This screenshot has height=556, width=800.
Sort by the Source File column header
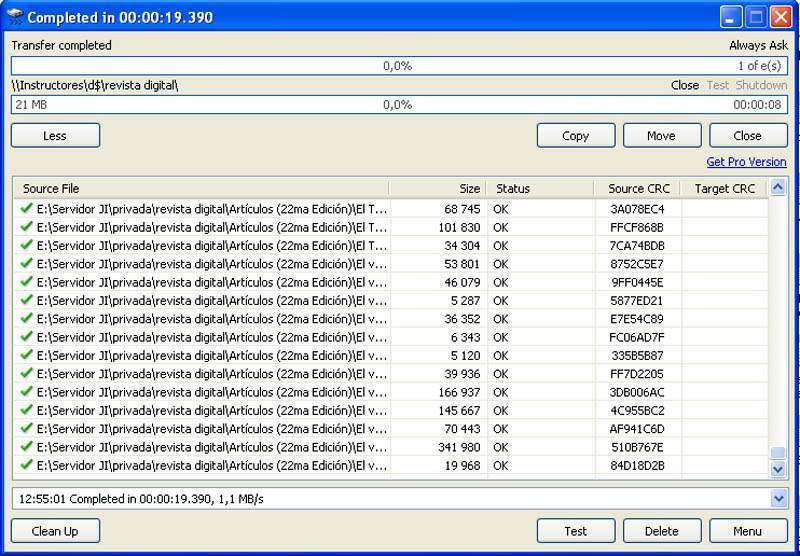click(x=201, y=189)
